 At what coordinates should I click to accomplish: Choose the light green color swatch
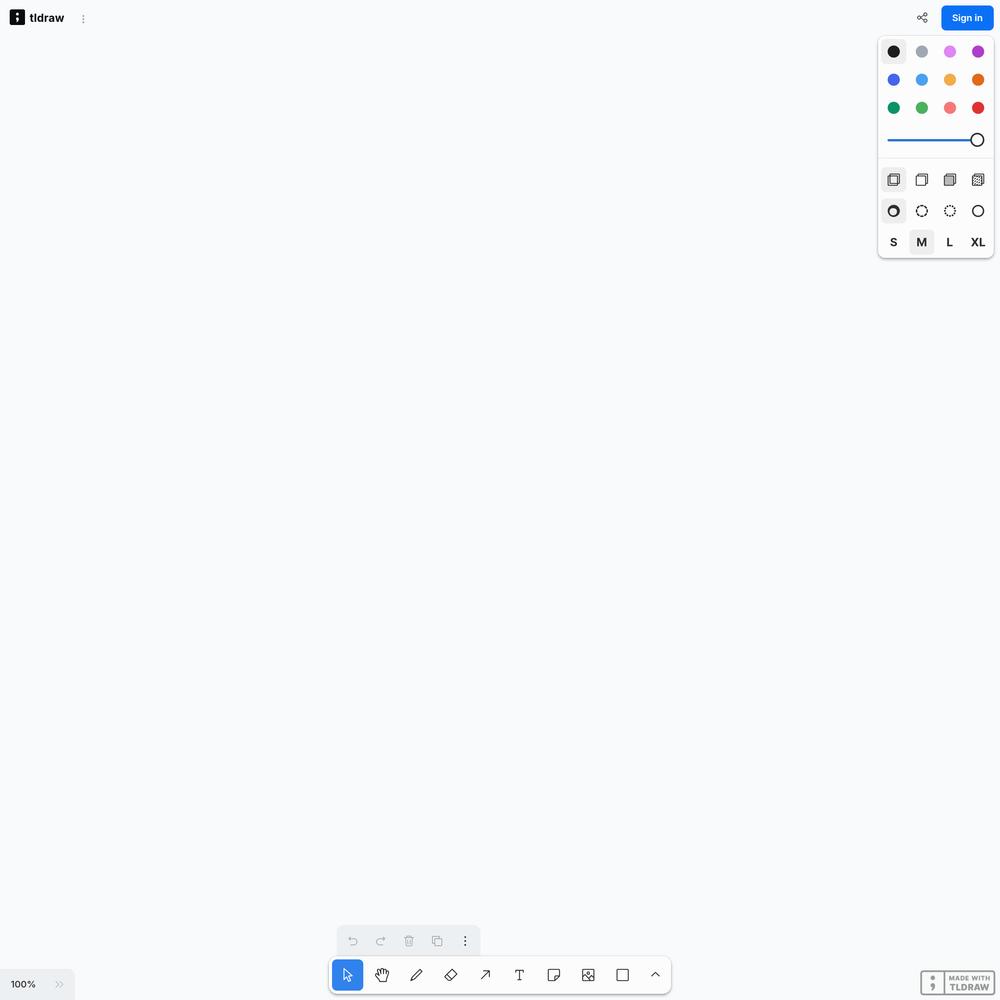click(x=922, y=108)
